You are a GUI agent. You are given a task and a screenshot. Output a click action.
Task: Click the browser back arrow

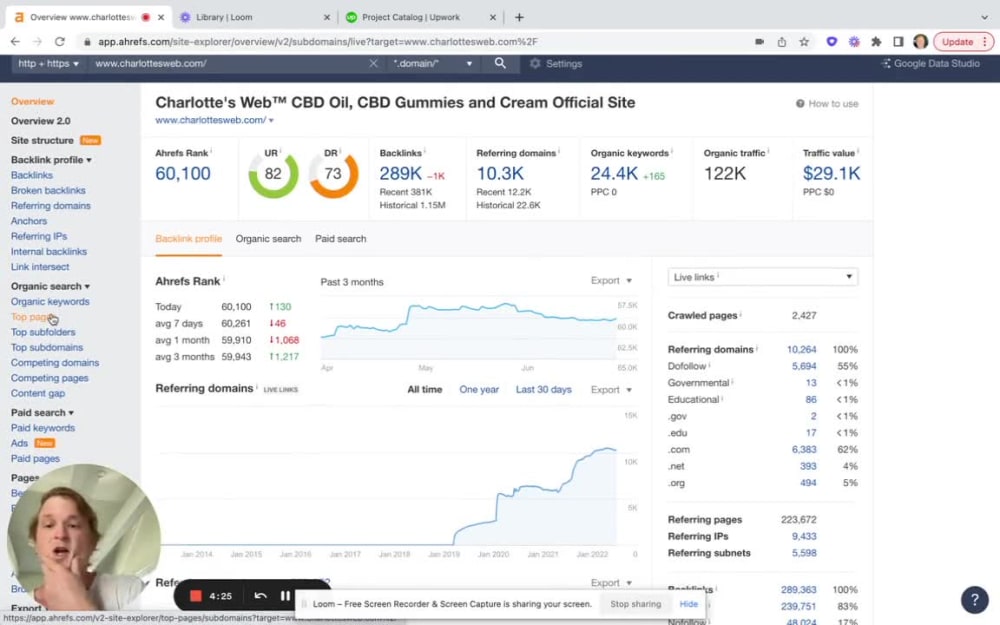15,41
